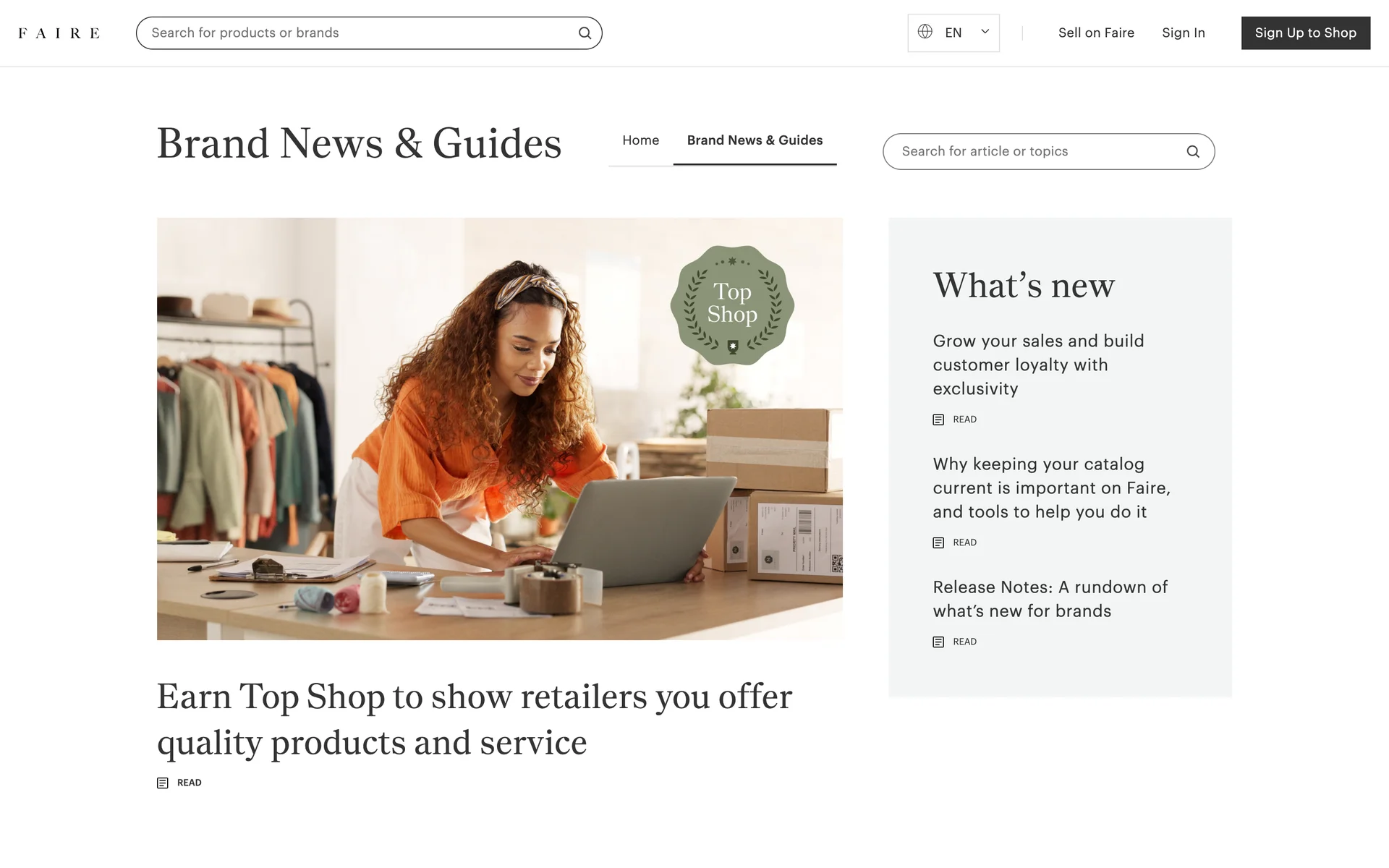Open Release Notes rundown article title
Image resolution: width=1389 pixels, height=868 pixels.
point(1050,599)
